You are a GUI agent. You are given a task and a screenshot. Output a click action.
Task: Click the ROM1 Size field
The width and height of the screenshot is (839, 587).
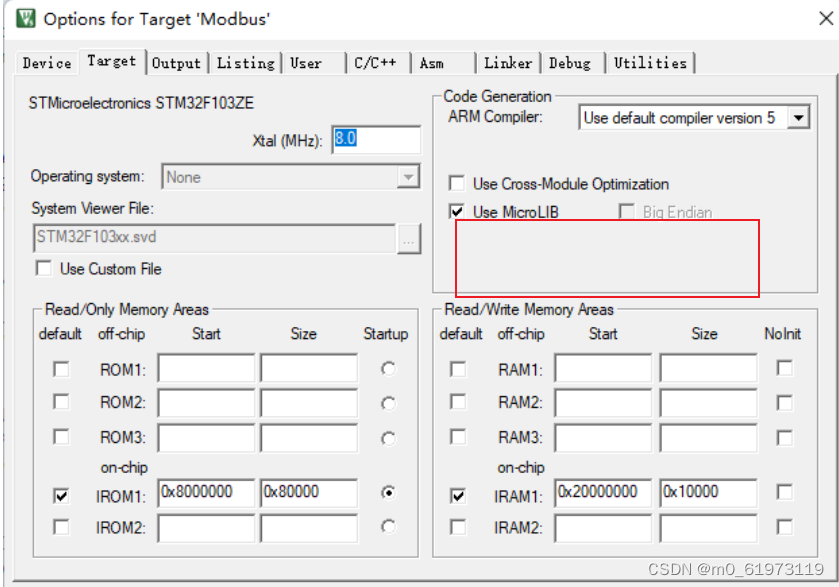click(309, 368)
